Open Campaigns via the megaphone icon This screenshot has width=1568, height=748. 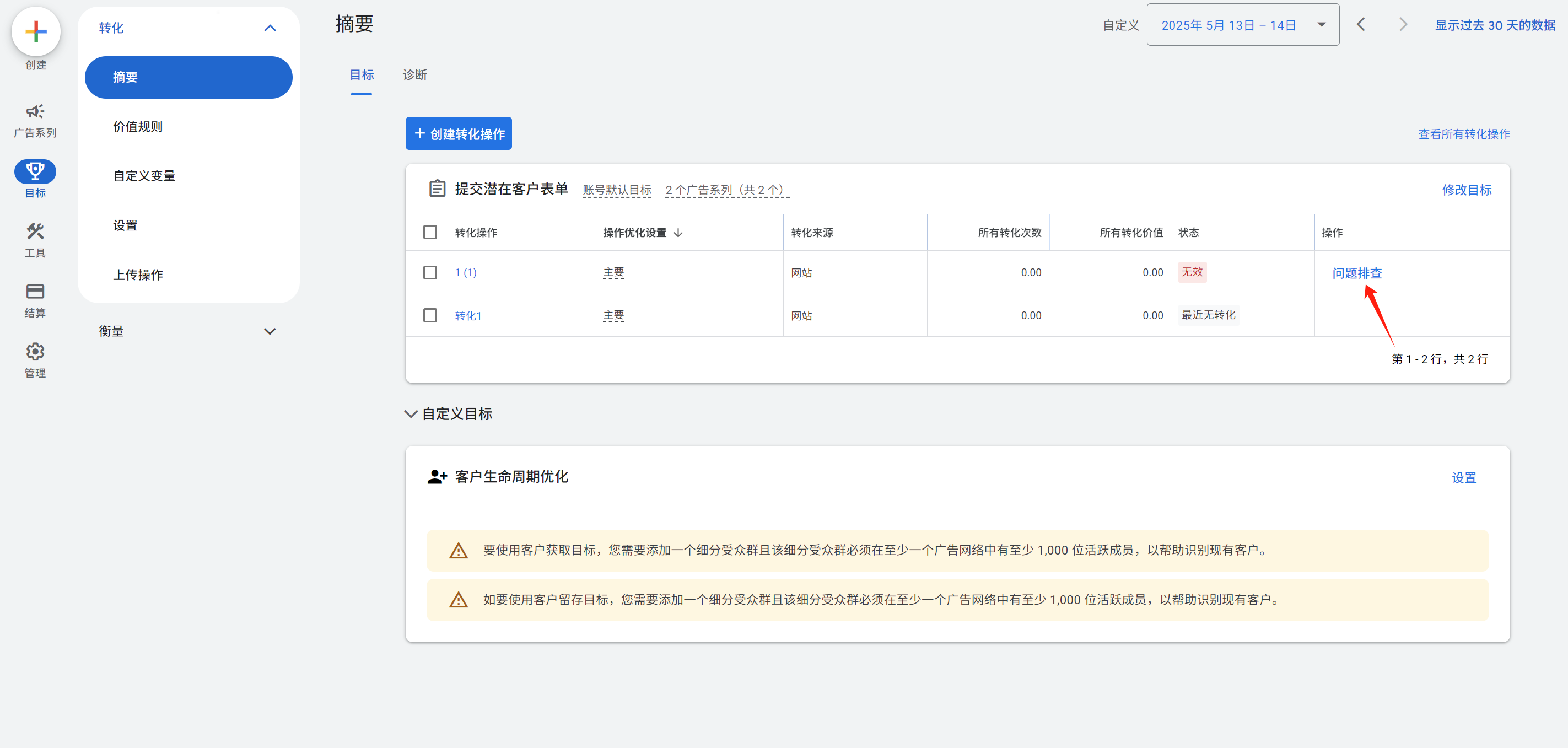coord(35,112)
